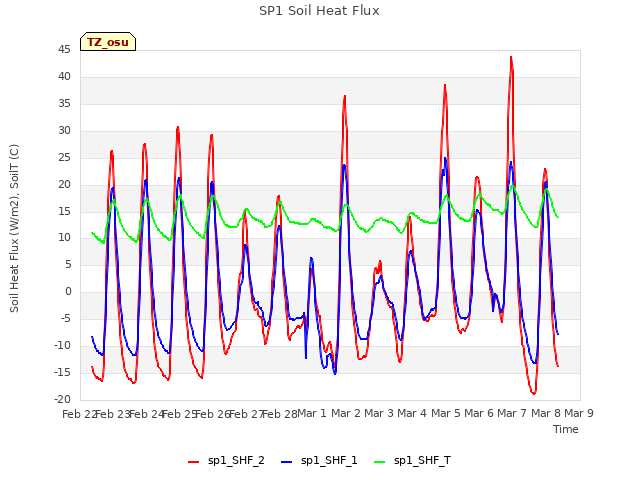Click the 45 y-axis tick label
Viewport: 640px width, 480px height.
point(64,50)
